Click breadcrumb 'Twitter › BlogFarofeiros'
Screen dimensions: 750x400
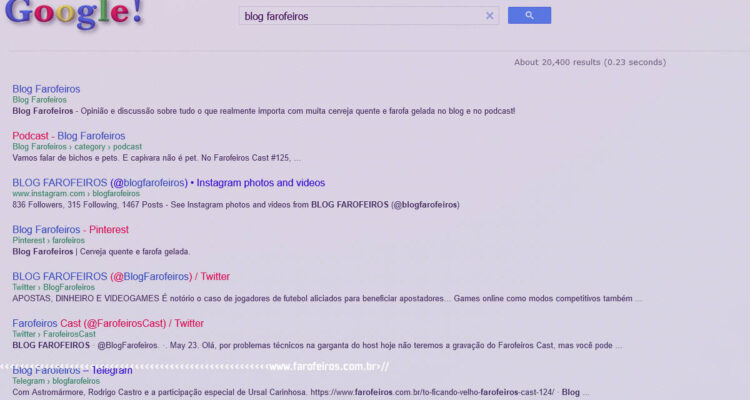54,288
